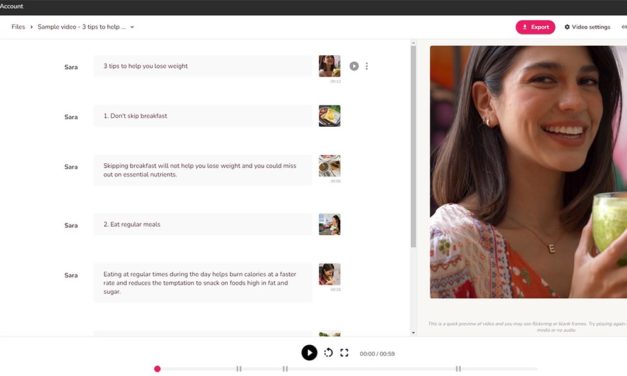Screen dimensions: 627x376
Task: Edit text '1. Don't skip breakfast'
Action: click(203, 116)
